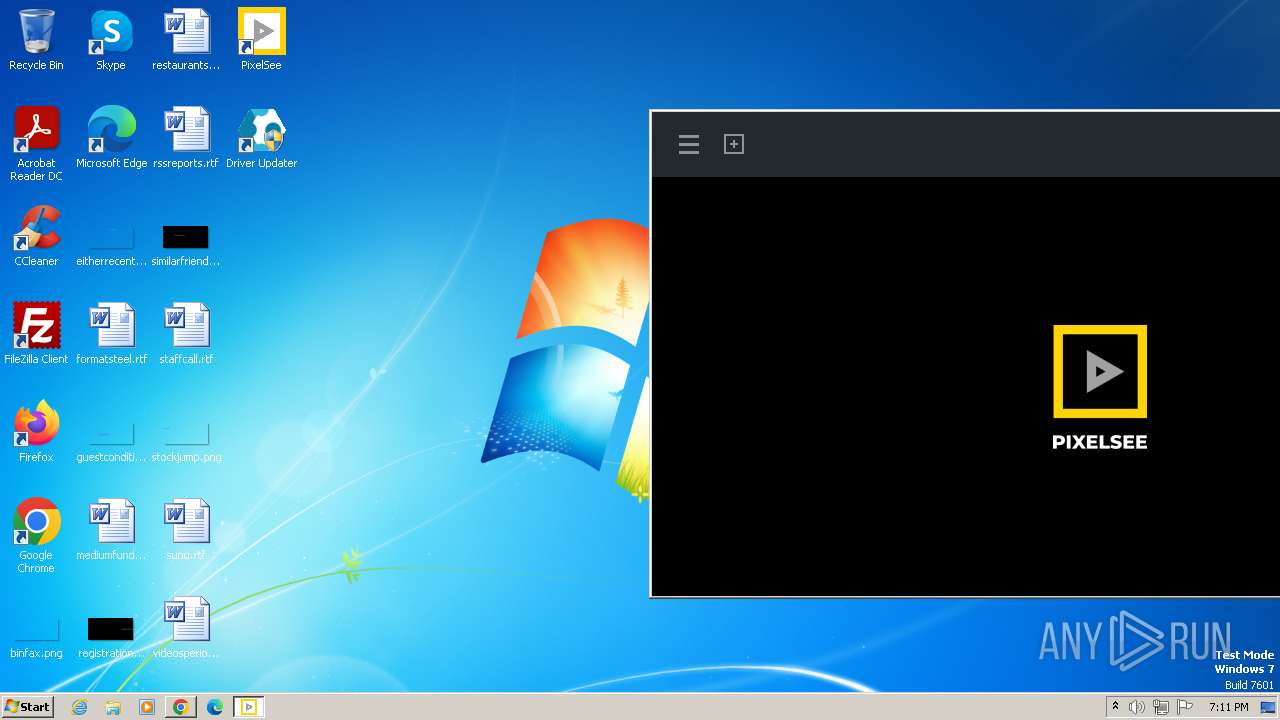Select the binfax.png file
1280x720 pixels.
point(36,640)
